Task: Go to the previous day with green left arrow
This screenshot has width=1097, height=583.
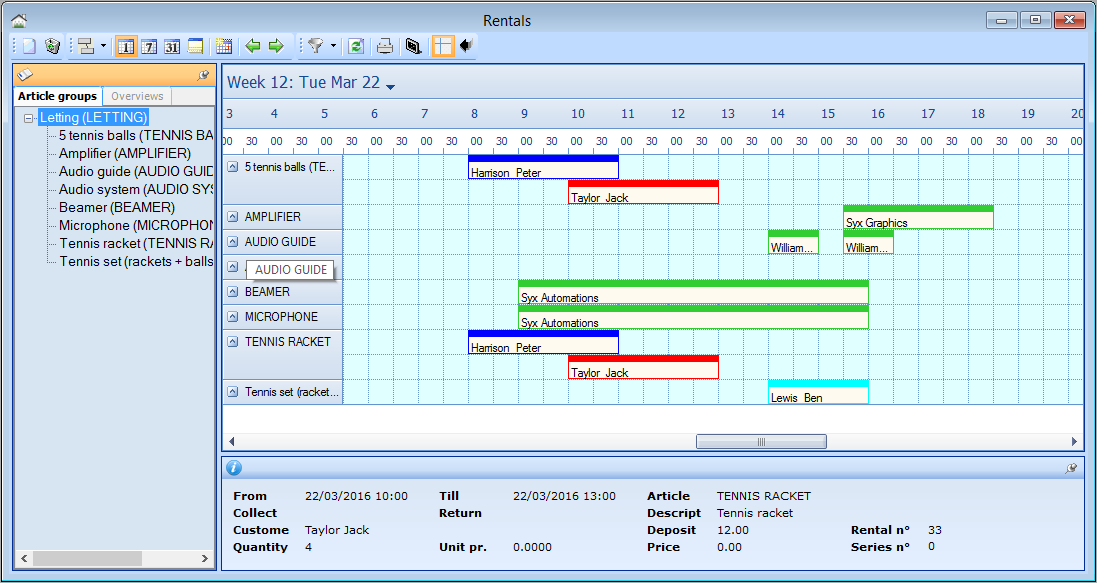Action: (x=253, y=46)
